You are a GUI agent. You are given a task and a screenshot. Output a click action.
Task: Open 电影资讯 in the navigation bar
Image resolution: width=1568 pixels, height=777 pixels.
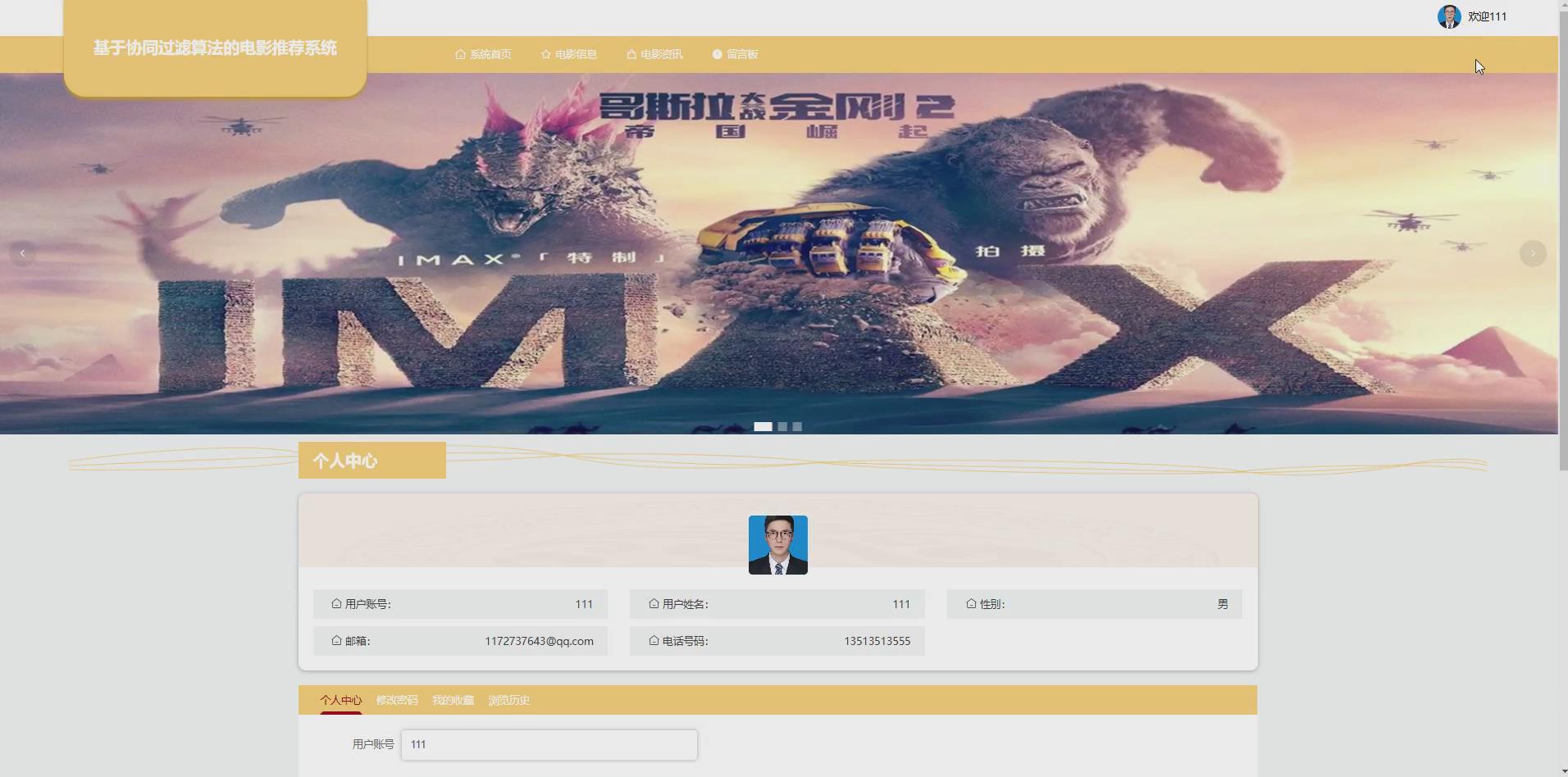(654, 54)
